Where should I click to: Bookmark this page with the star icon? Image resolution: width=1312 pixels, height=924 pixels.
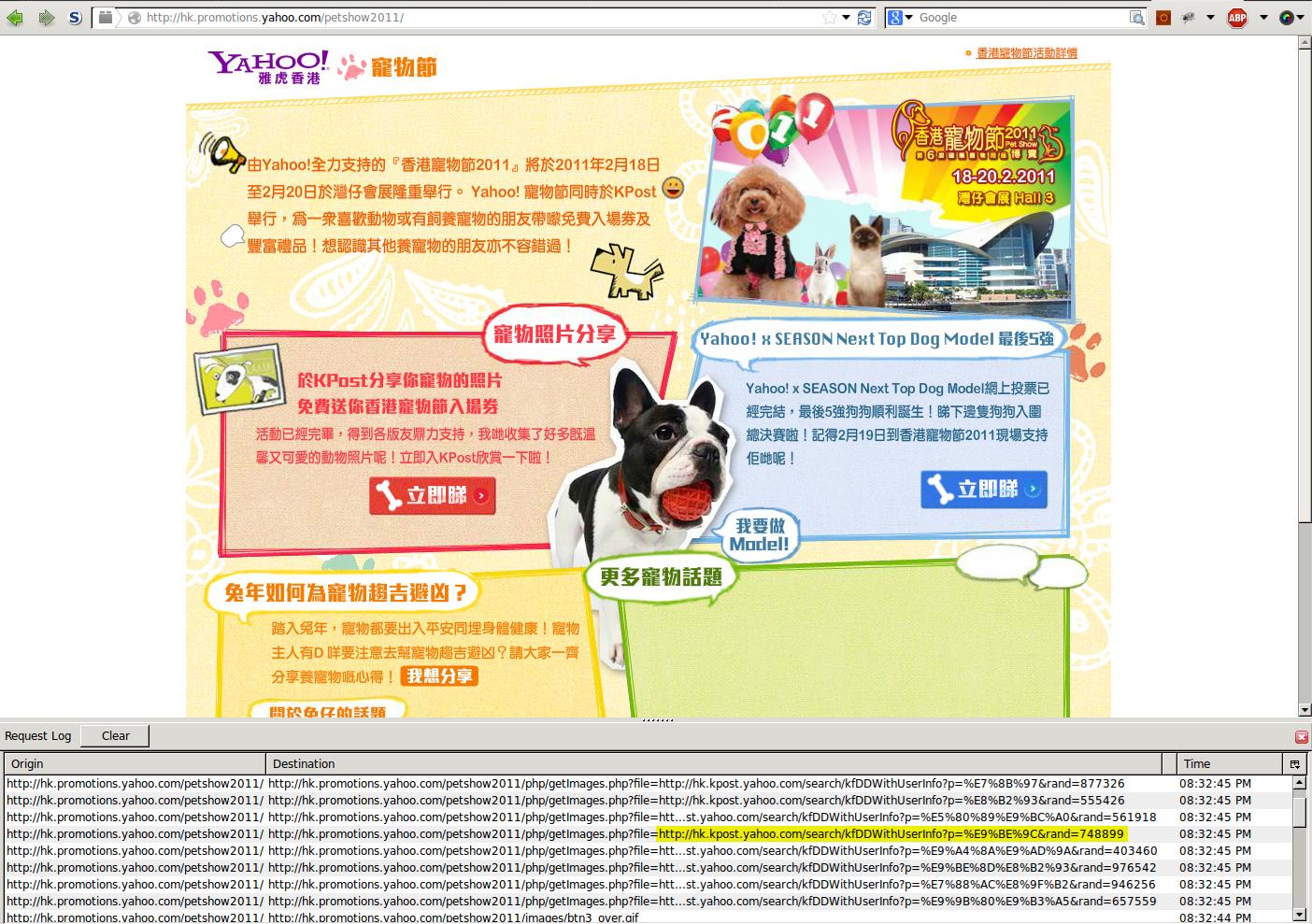point(829,18)
